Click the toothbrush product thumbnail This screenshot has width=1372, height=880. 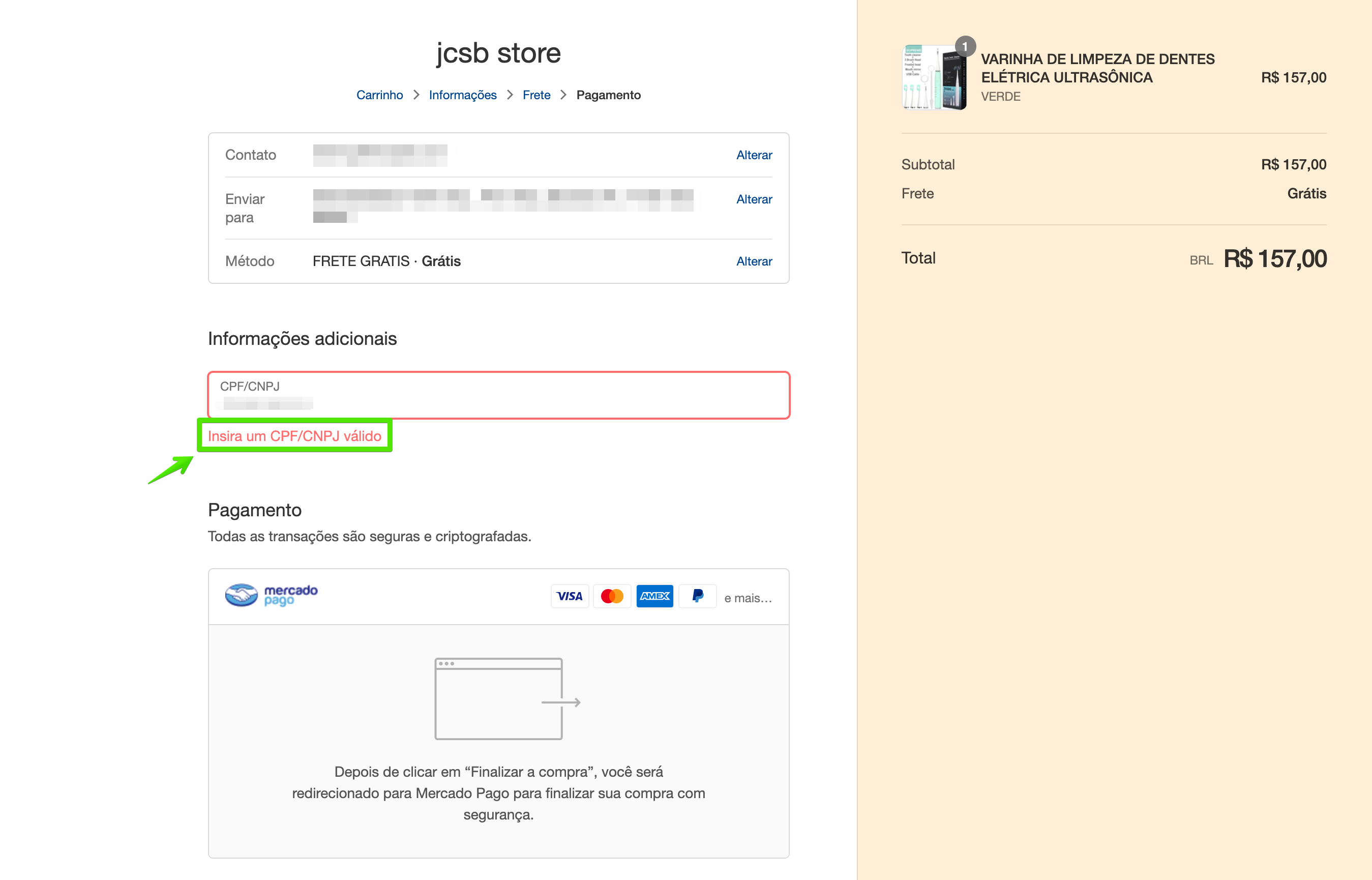point(934,78)
